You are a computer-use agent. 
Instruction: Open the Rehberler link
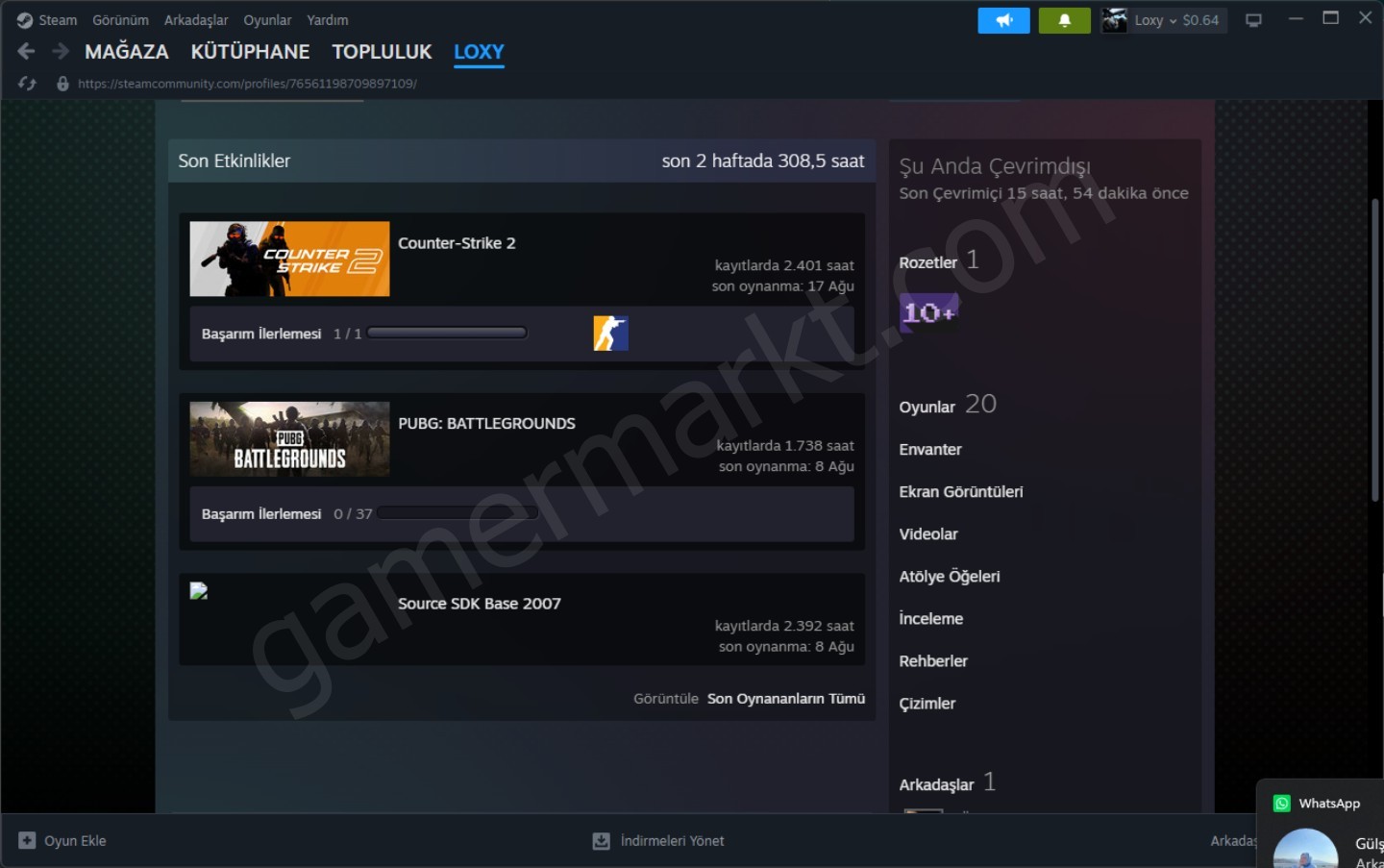(933, 661)
